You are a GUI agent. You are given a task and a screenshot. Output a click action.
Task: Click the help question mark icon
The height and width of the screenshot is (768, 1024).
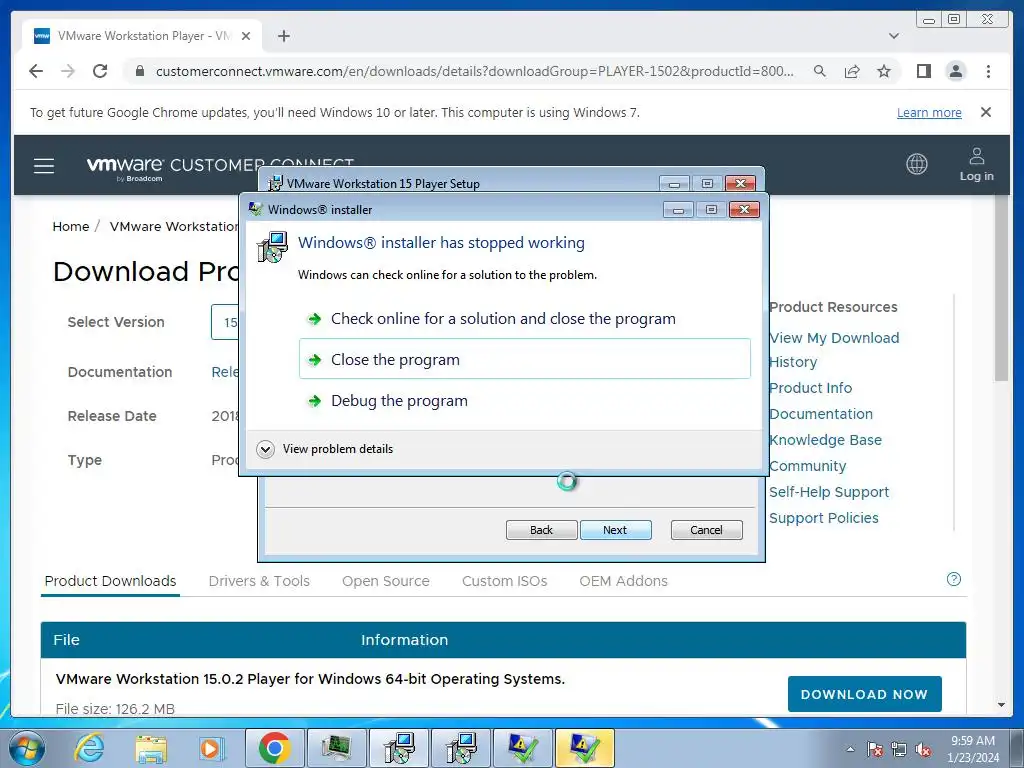tap(953, 579)
